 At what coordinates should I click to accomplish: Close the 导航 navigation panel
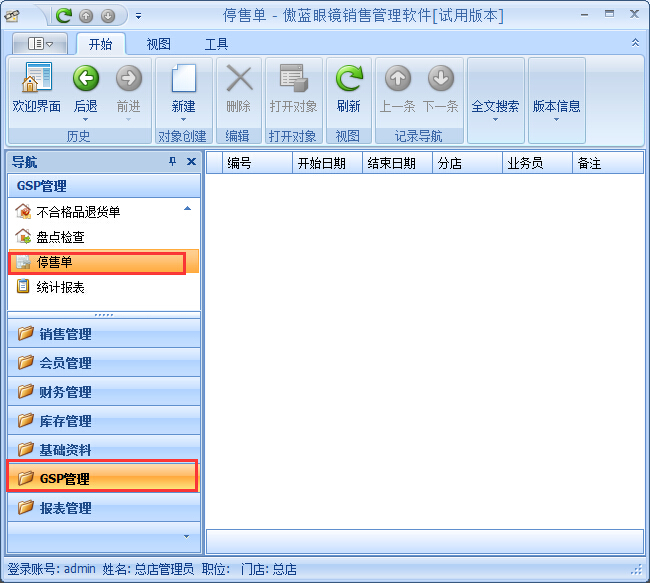click(x=191, y=161)
